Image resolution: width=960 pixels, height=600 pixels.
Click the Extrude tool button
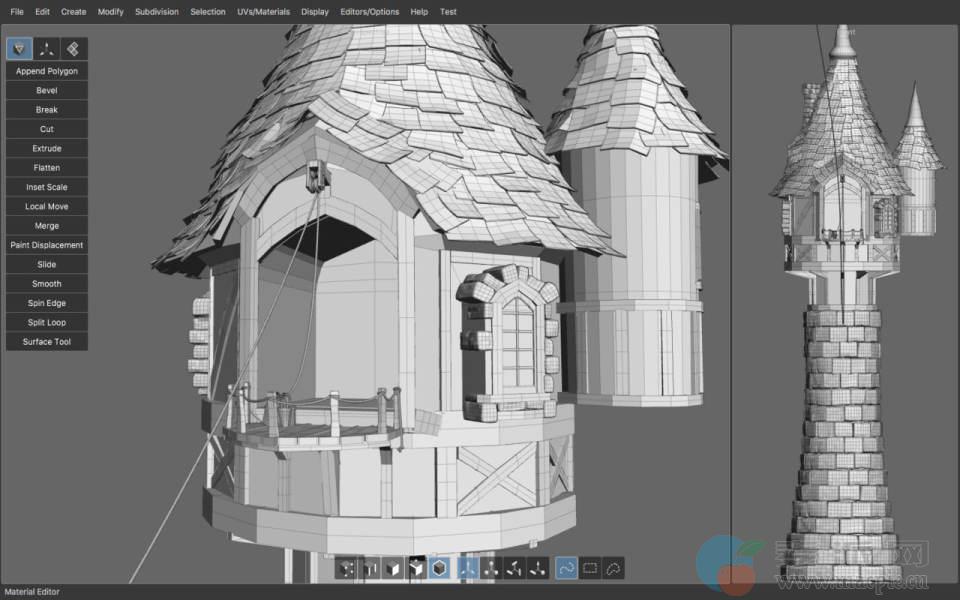click(47, 148)
